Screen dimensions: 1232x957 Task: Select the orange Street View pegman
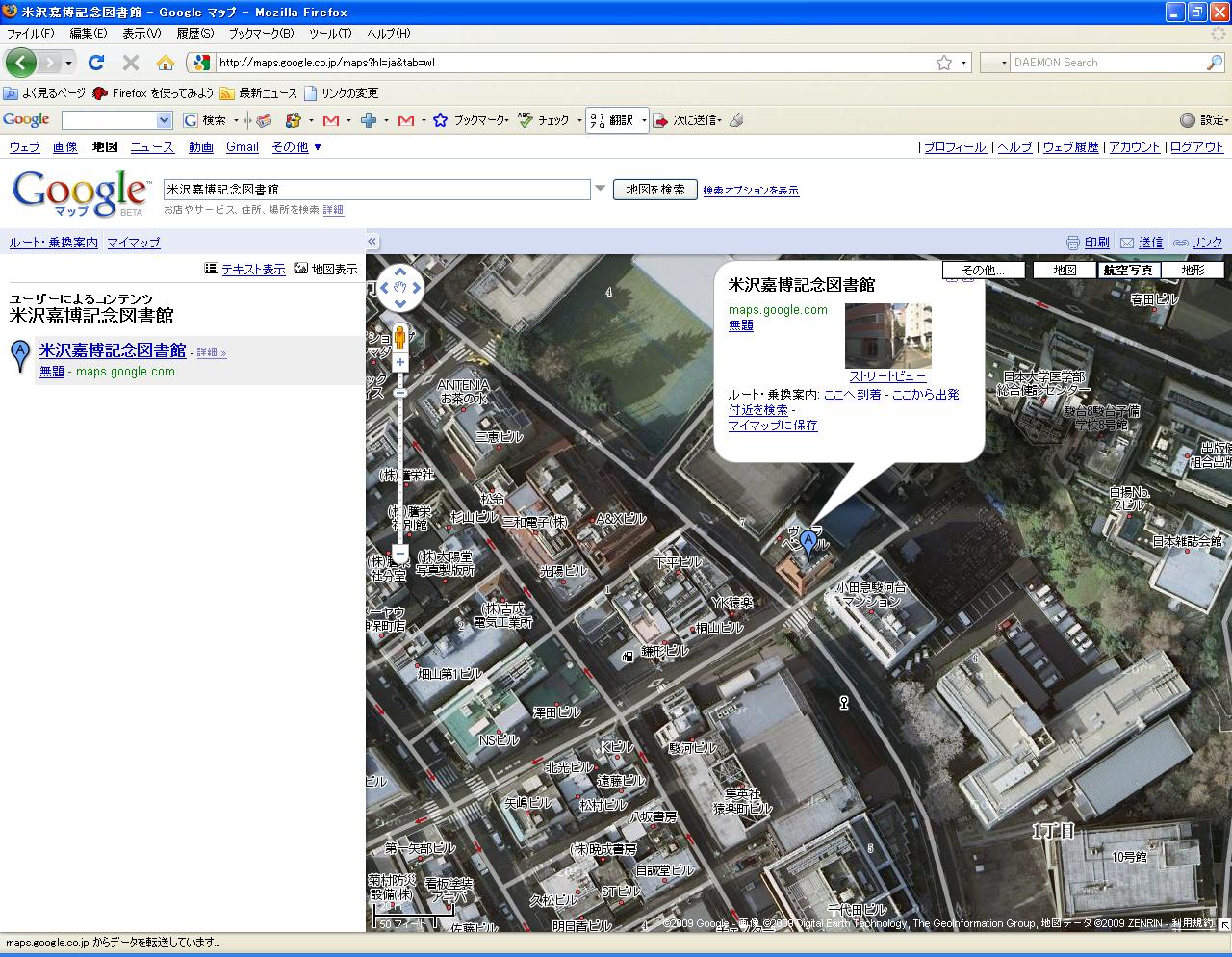click(x=400, y=338)
